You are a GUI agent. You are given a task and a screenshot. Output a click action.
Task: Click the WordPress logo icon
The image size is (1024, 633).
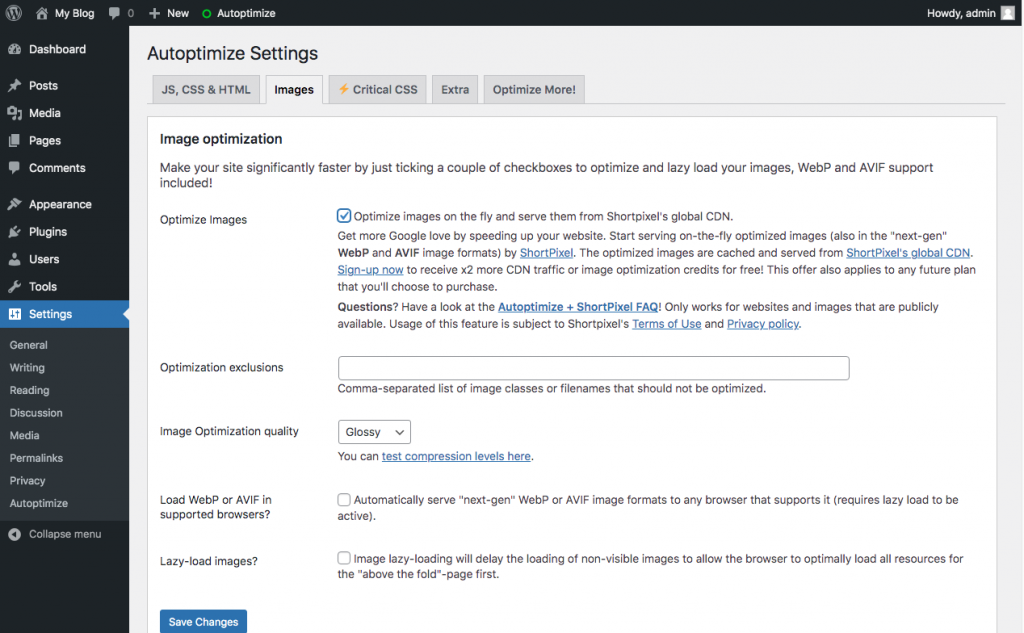14,13
